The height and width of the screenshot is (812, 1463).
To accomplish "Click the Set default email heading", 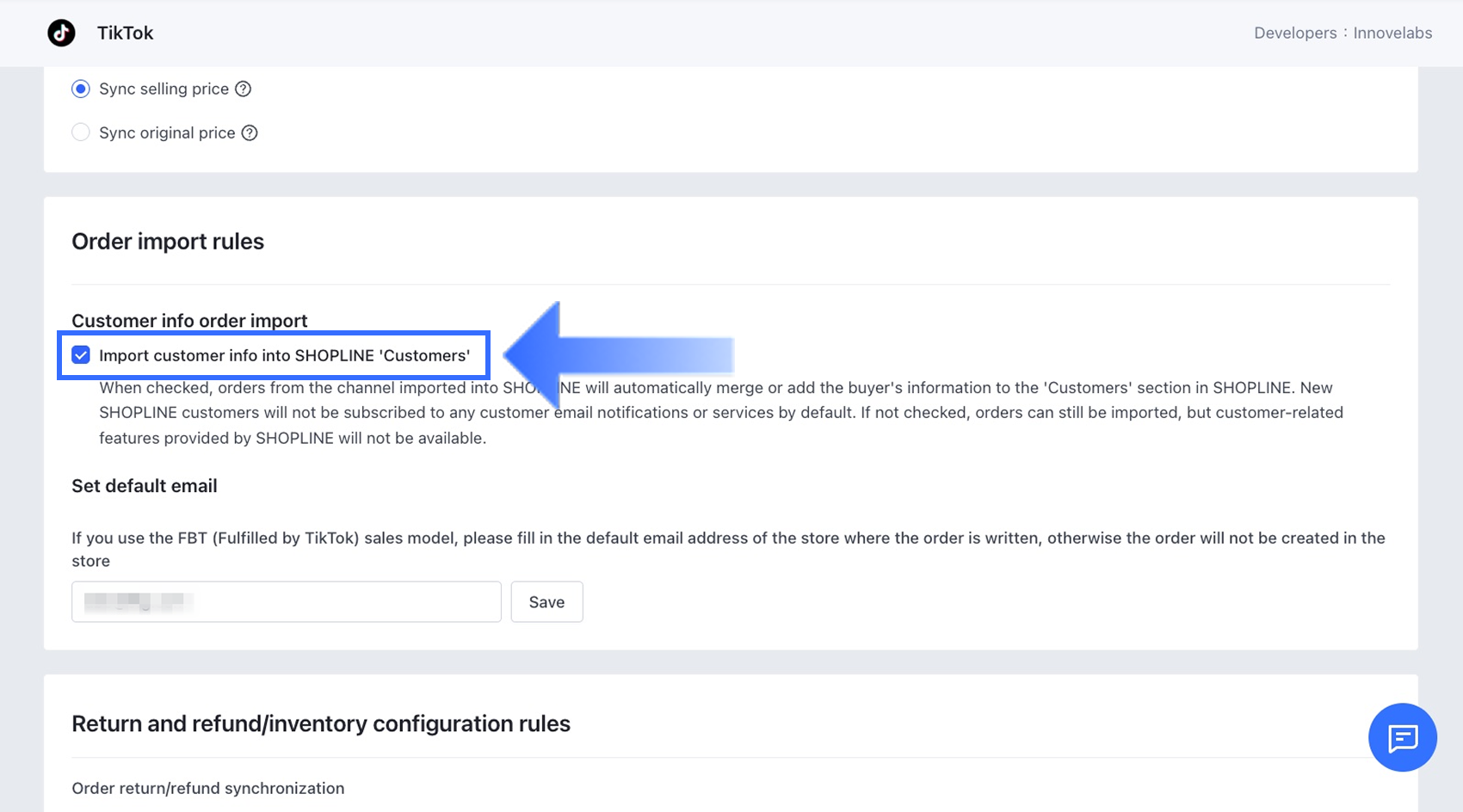I will tap(145, 486).
